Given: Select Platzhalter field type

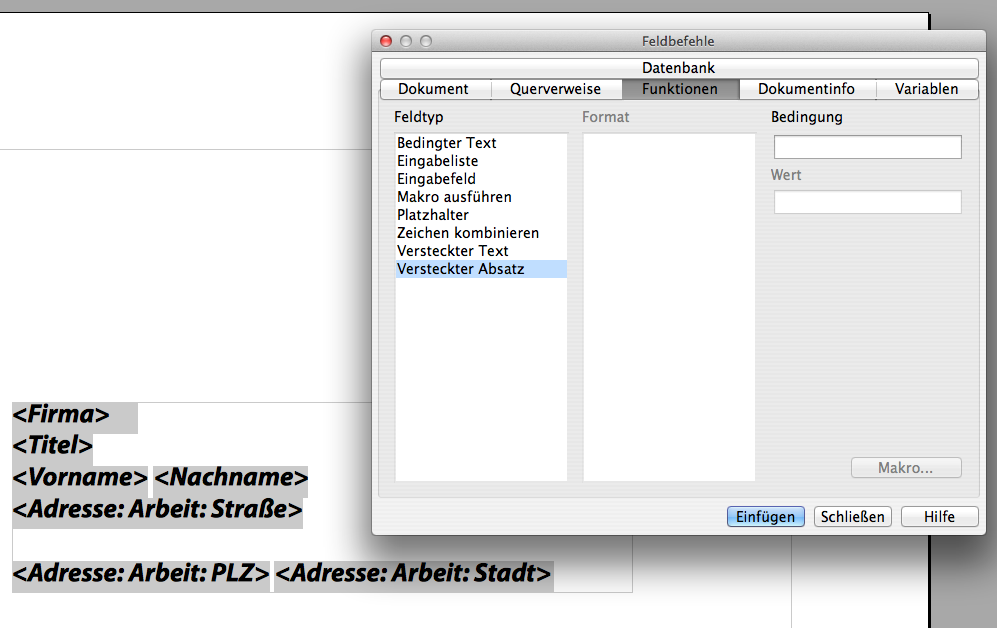Looking at the screenshot, I should tap(481, 215).
